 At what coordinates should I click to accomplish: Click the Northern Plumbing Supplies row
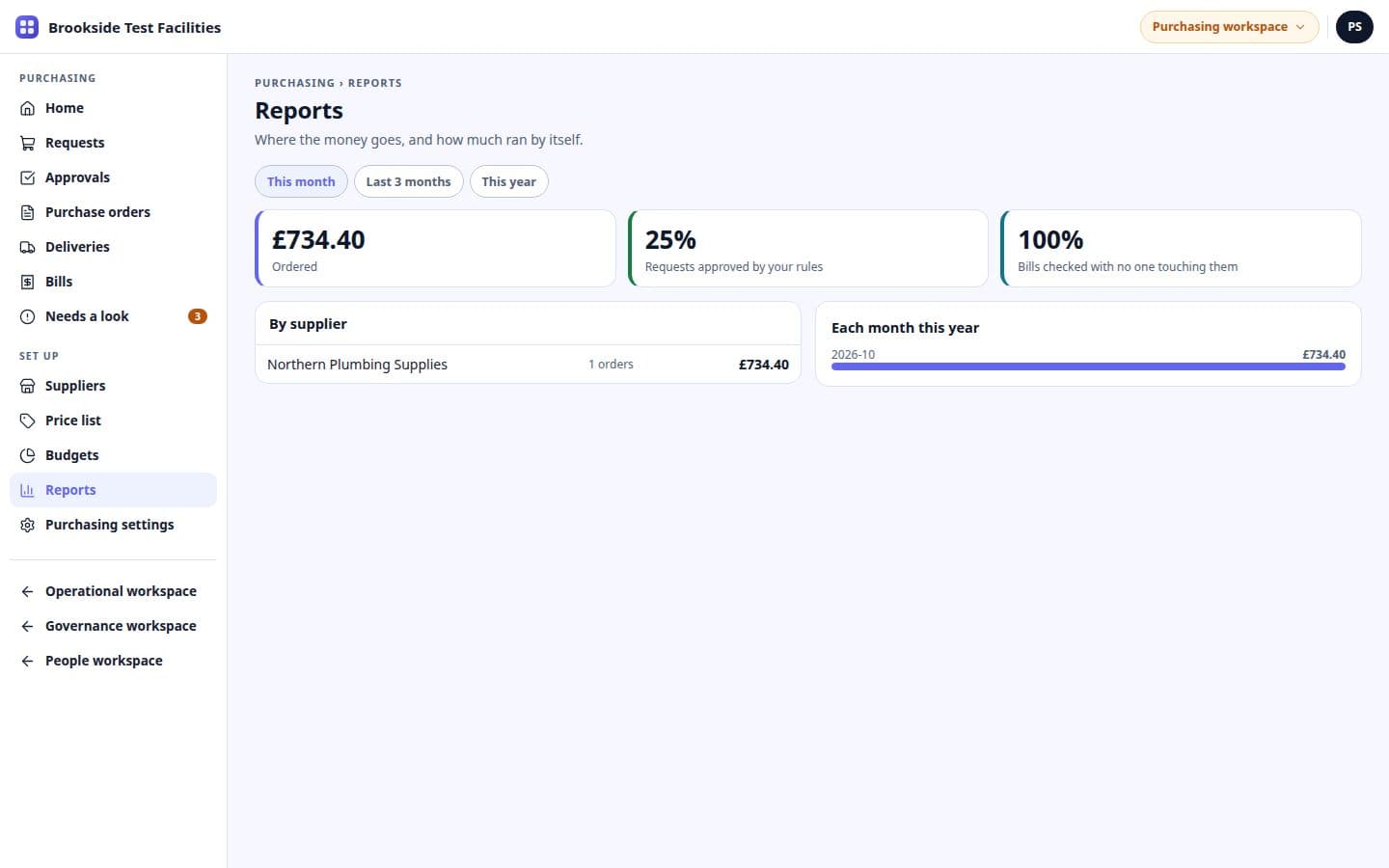coord(528,365)
